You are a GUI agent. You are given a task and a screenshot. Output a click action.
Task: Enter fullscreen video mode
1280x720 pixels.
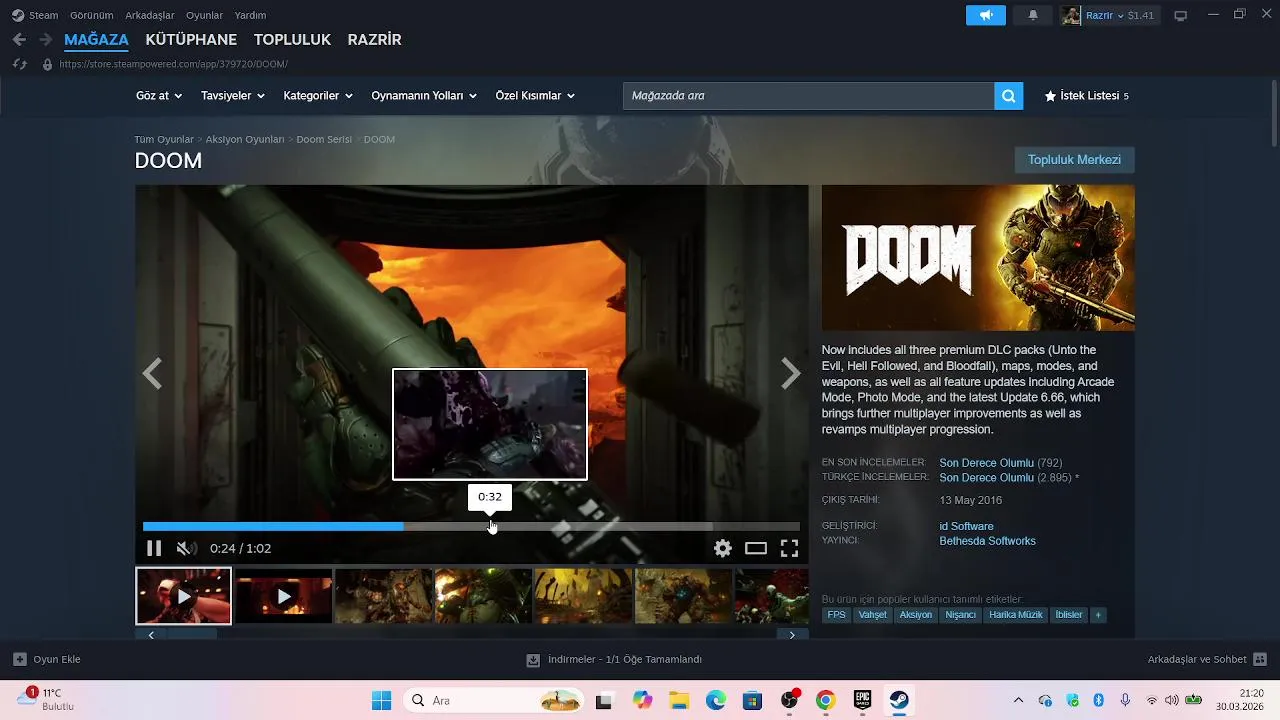(x=789, y=548)
